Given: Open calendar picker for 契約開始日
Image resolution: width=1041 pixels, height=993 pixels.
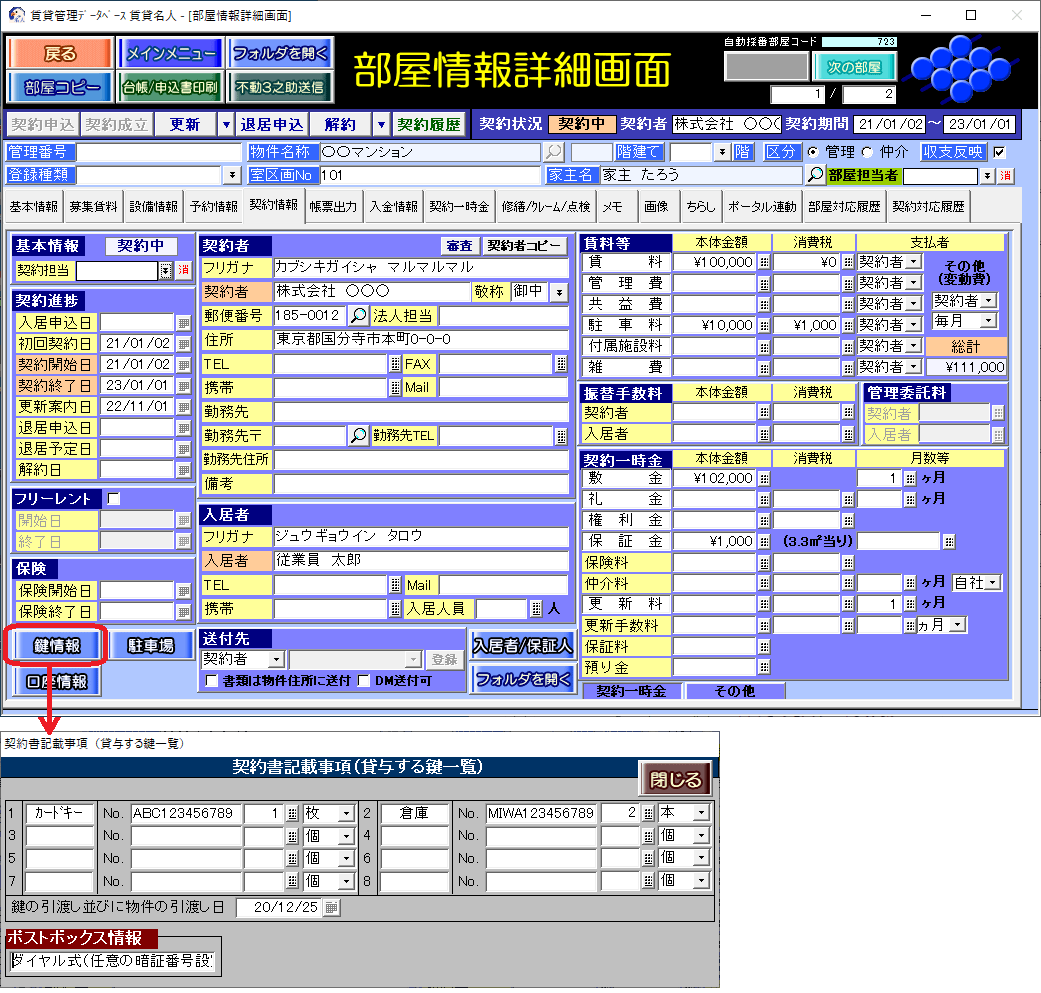Looking at the screenshot, I should 183,365.
